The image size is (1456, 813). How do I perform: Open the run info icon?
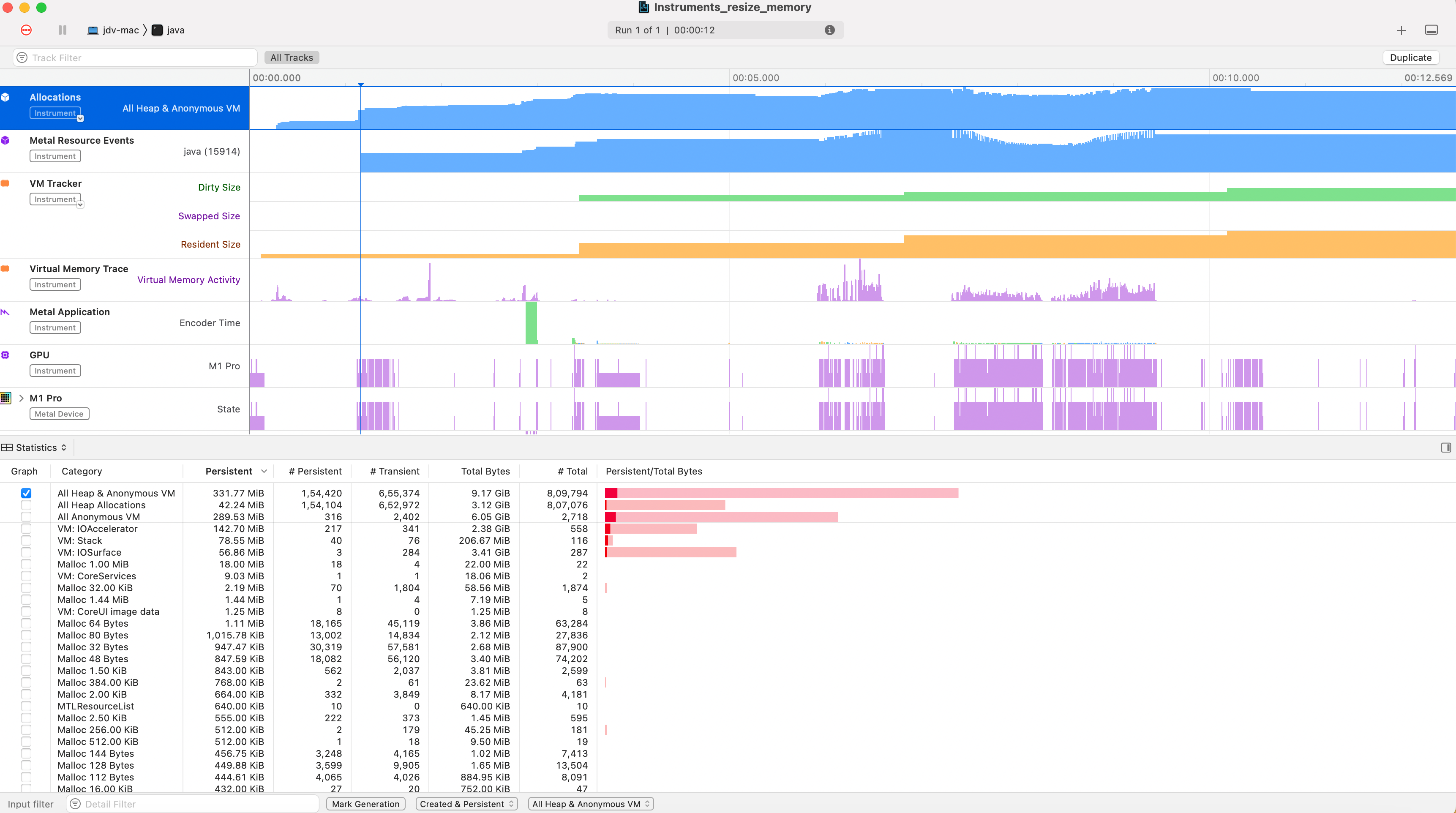point(829,30)
